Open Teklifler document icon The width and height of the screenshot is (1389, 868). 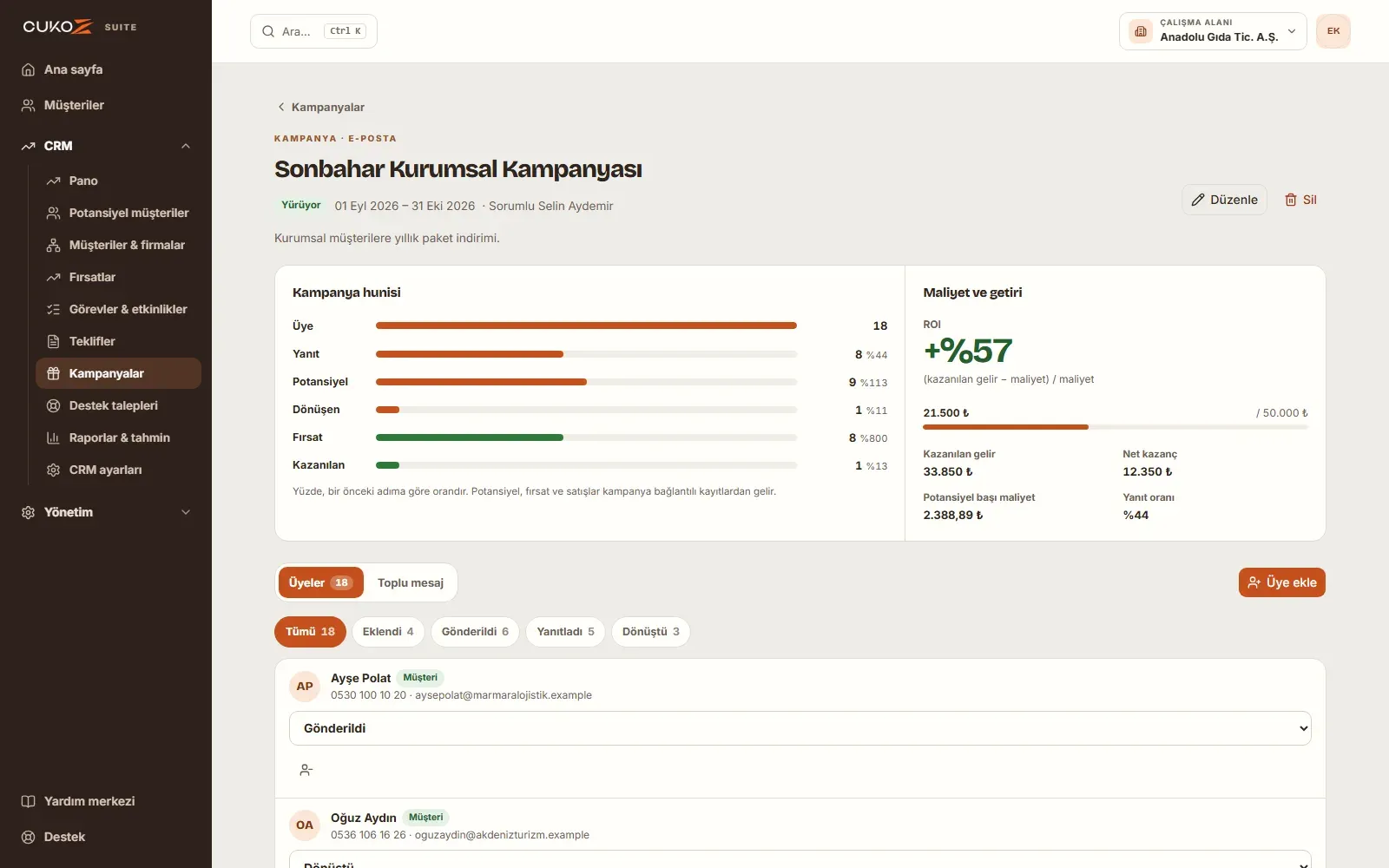(53, 341)
